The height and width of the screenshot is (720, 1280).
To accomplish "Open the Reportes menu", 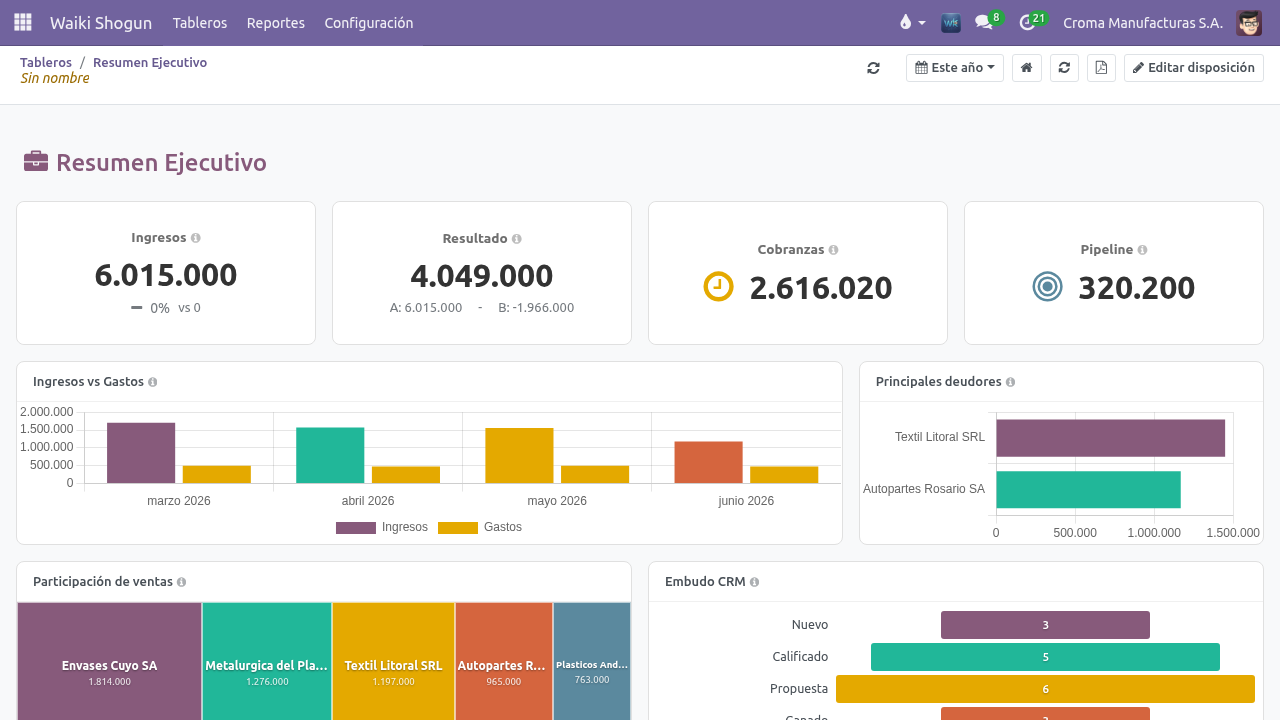I will click(276, 22).
